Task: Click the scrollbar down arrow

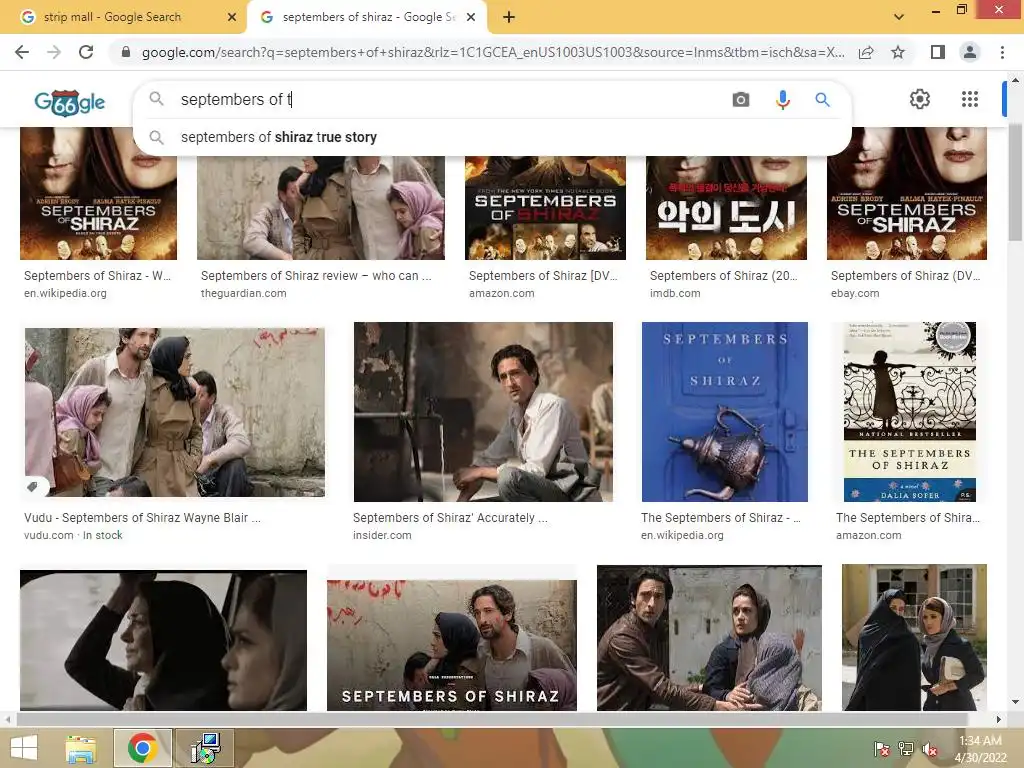Action: point(1015,703)
